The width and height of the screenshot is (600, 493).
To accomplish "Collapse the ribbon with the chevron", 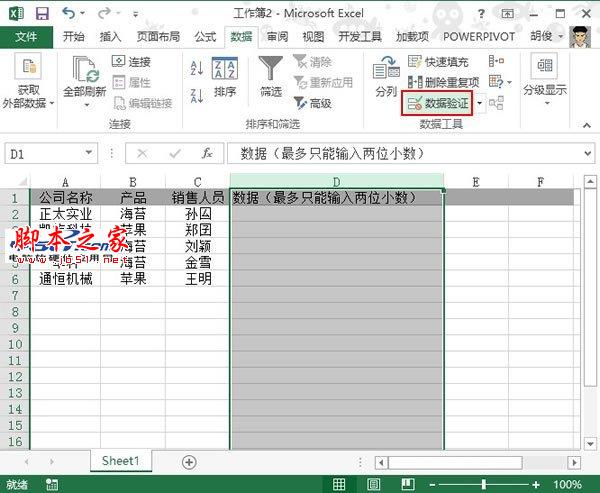I will tap(587, 125).
